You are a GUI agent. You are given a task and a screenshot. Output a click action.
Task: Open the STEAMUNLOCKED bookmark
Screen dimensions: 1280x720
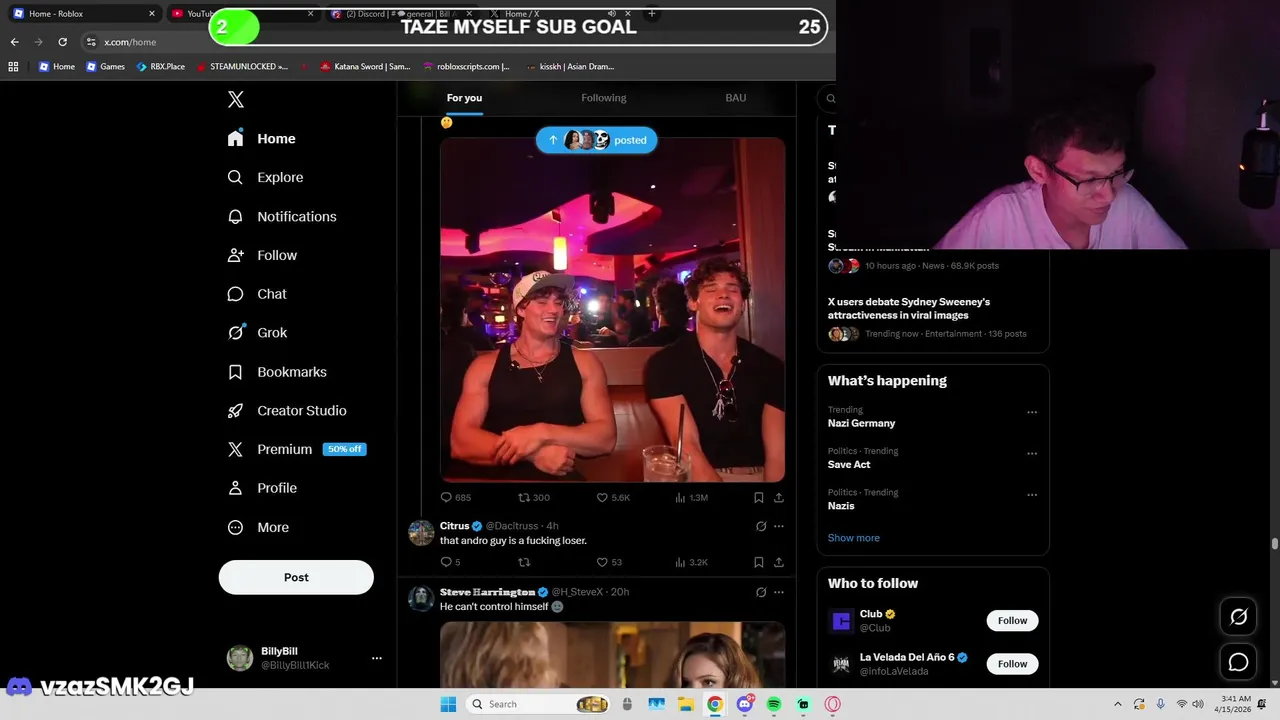tap(241, 67)
